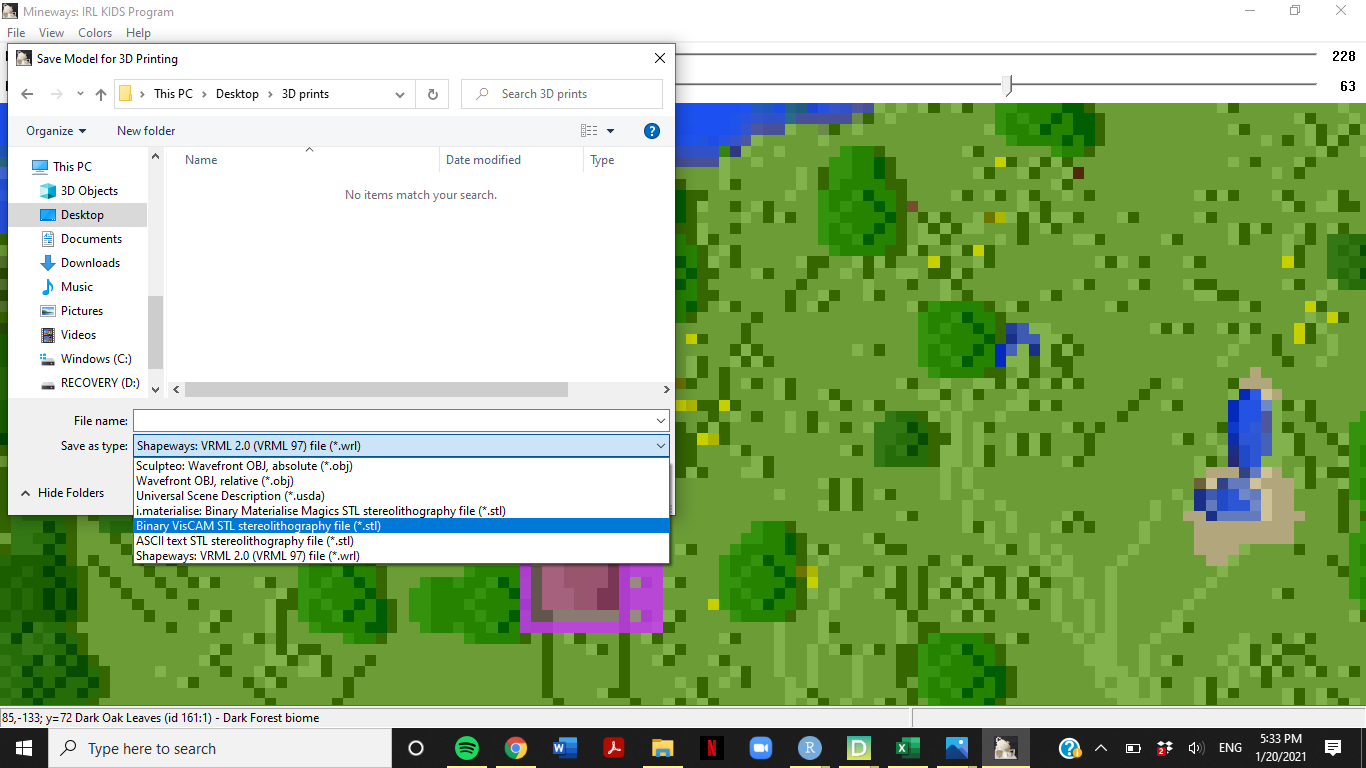Click the forward navigation arrow in dialog
Viewport: 1366px width, 768px height.
coord(56,94)
